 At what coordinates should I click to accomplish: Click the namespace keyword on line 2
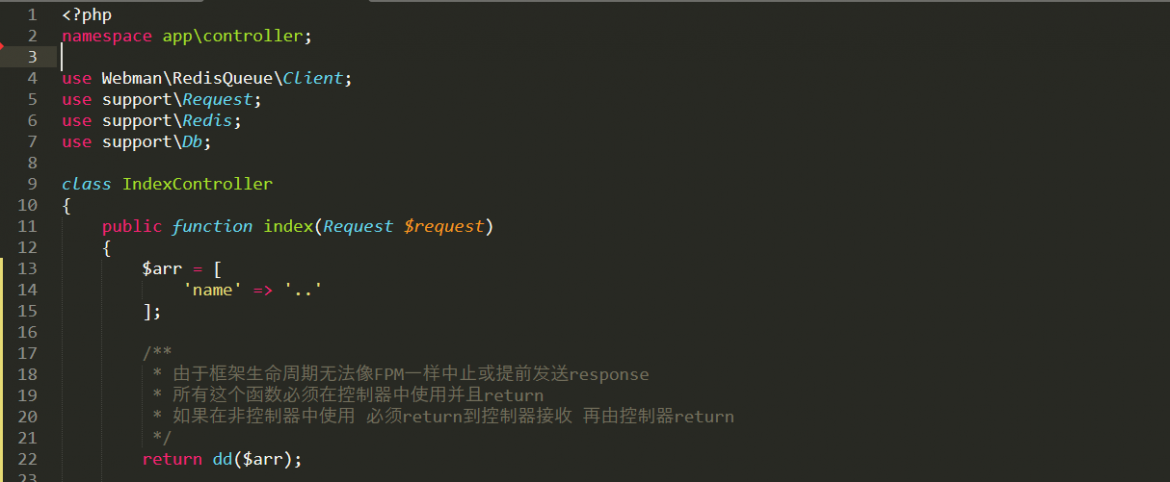point(107,36)
